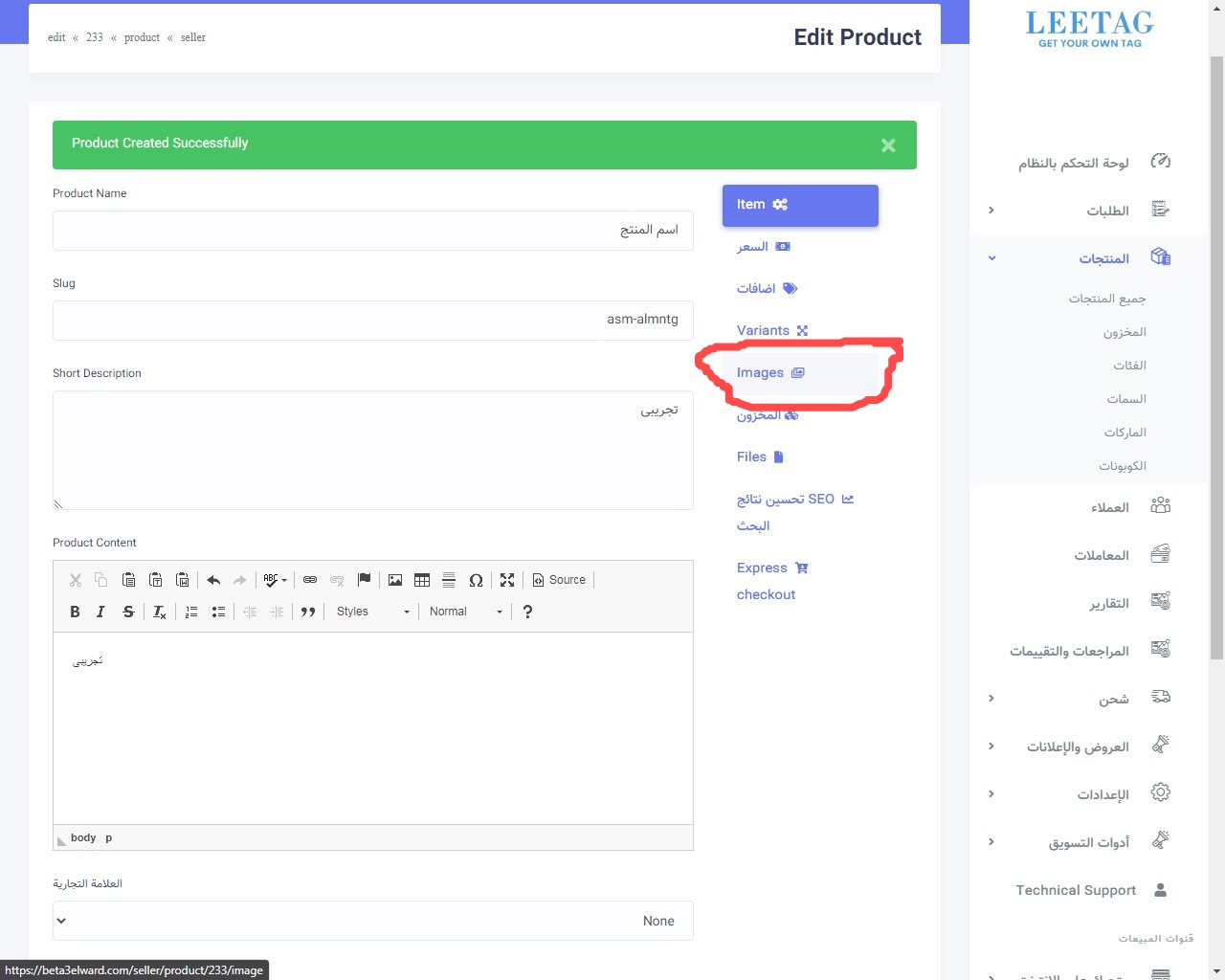Click the insert link icon
Image resolution: width=1225 pixels, height=980 pixels.
click(310, 580)
